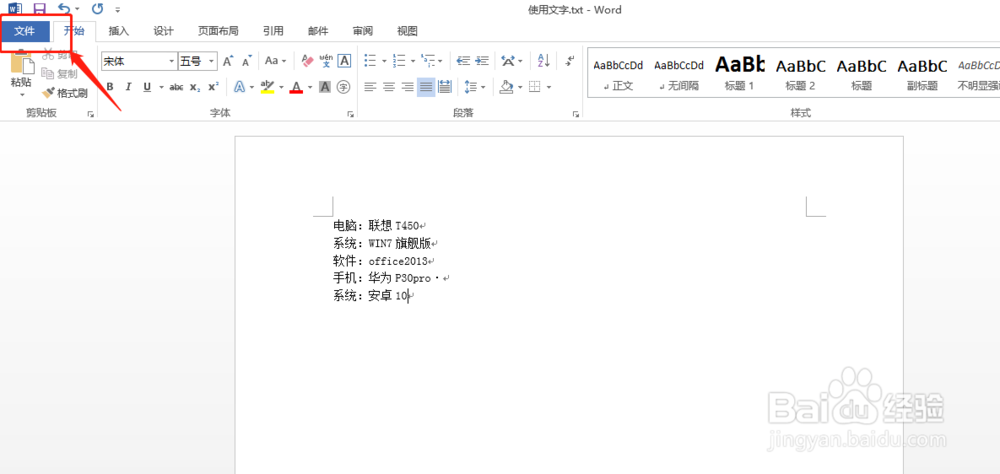Open the font name dropdown (宋体)
The width and height of the screenshot is (1000, 474).
(172, 61)
